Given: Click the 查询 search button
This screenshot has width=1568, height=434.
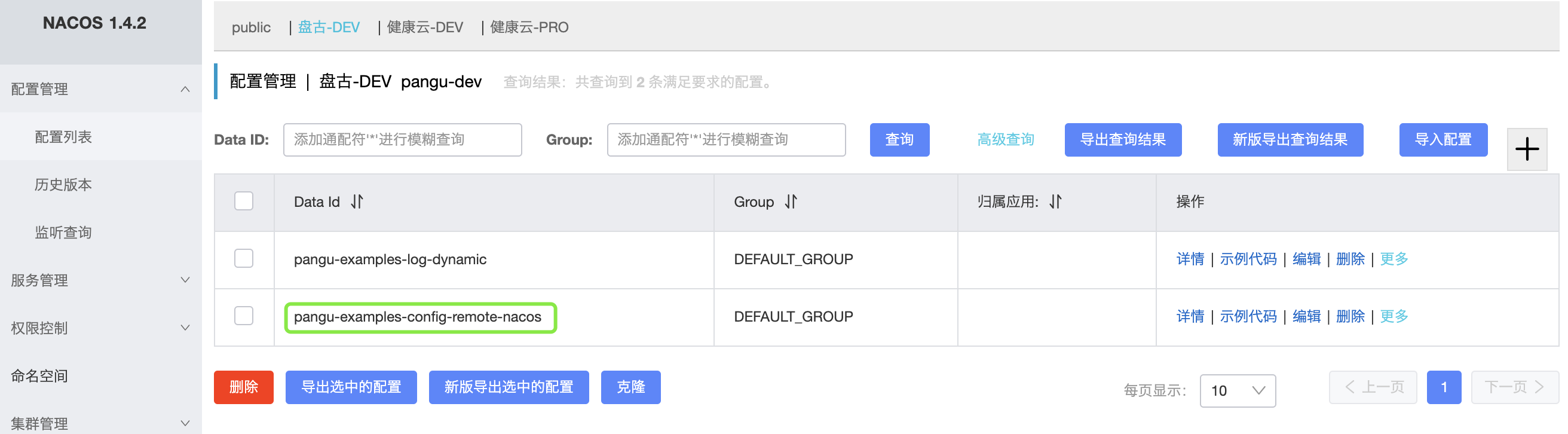Looking at the screenshot, I should (x=899, y=140).
